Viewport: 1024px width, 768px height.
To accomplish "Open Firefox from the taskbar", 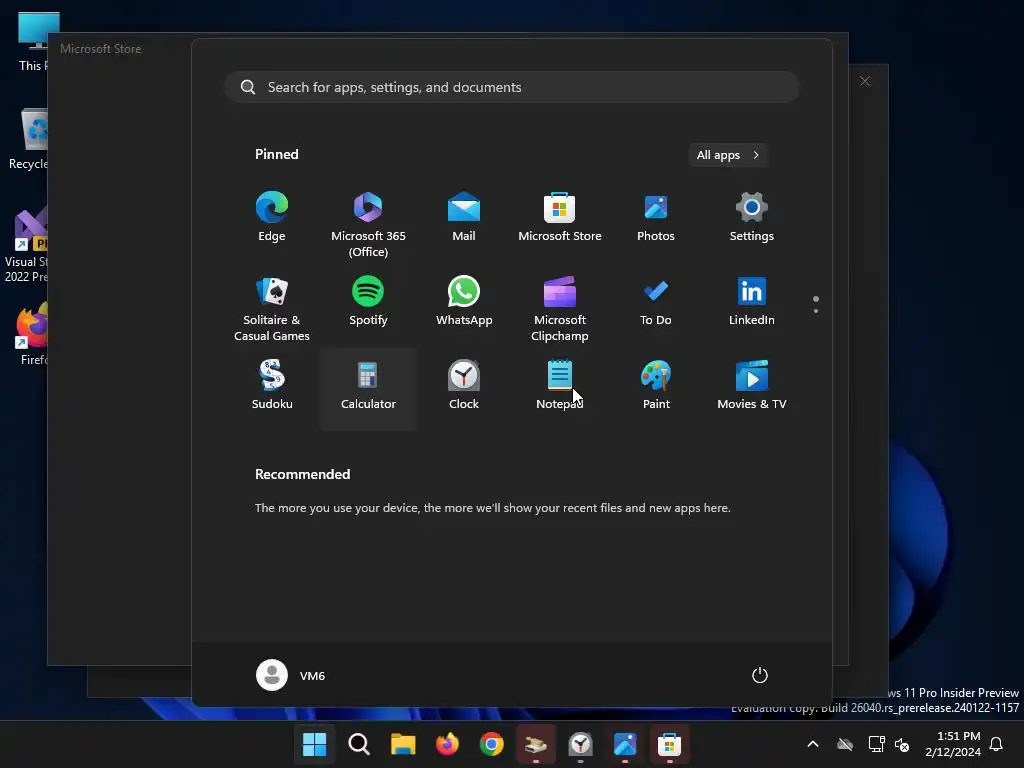I will [x=447, y=744].
